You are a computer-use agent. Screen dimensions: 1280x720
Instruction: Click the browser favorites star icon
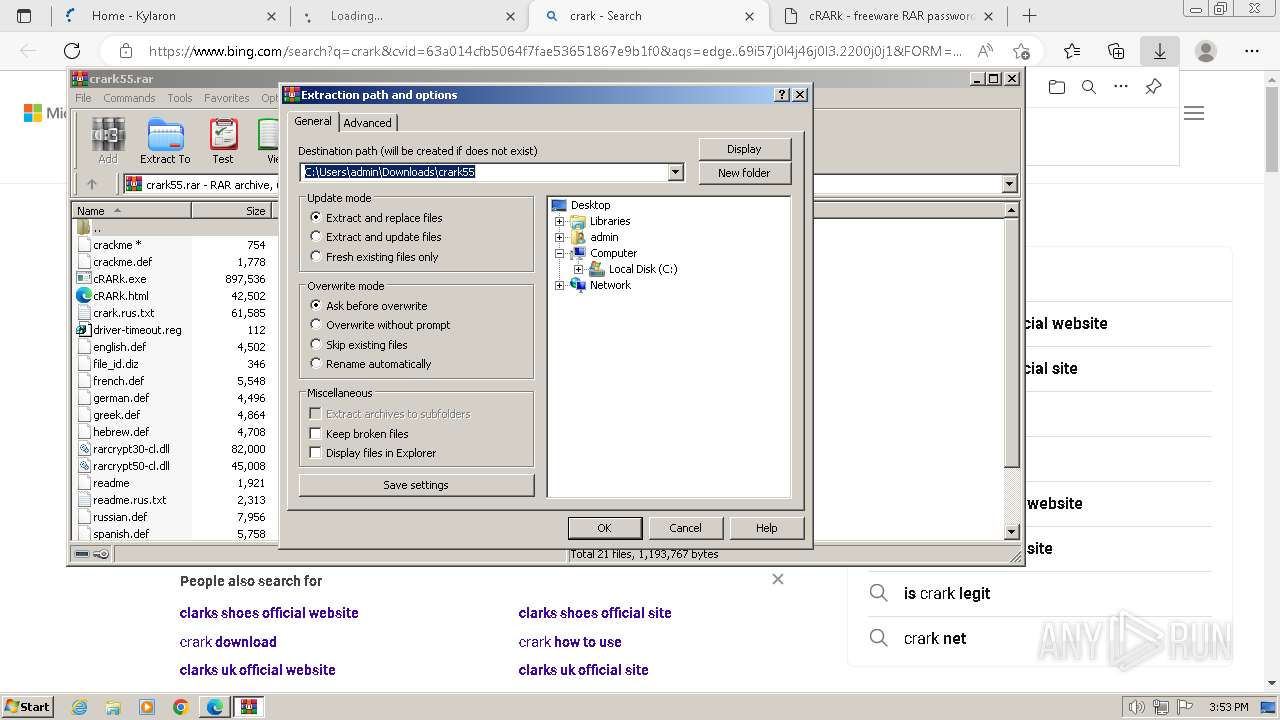tap(1072, 51)
